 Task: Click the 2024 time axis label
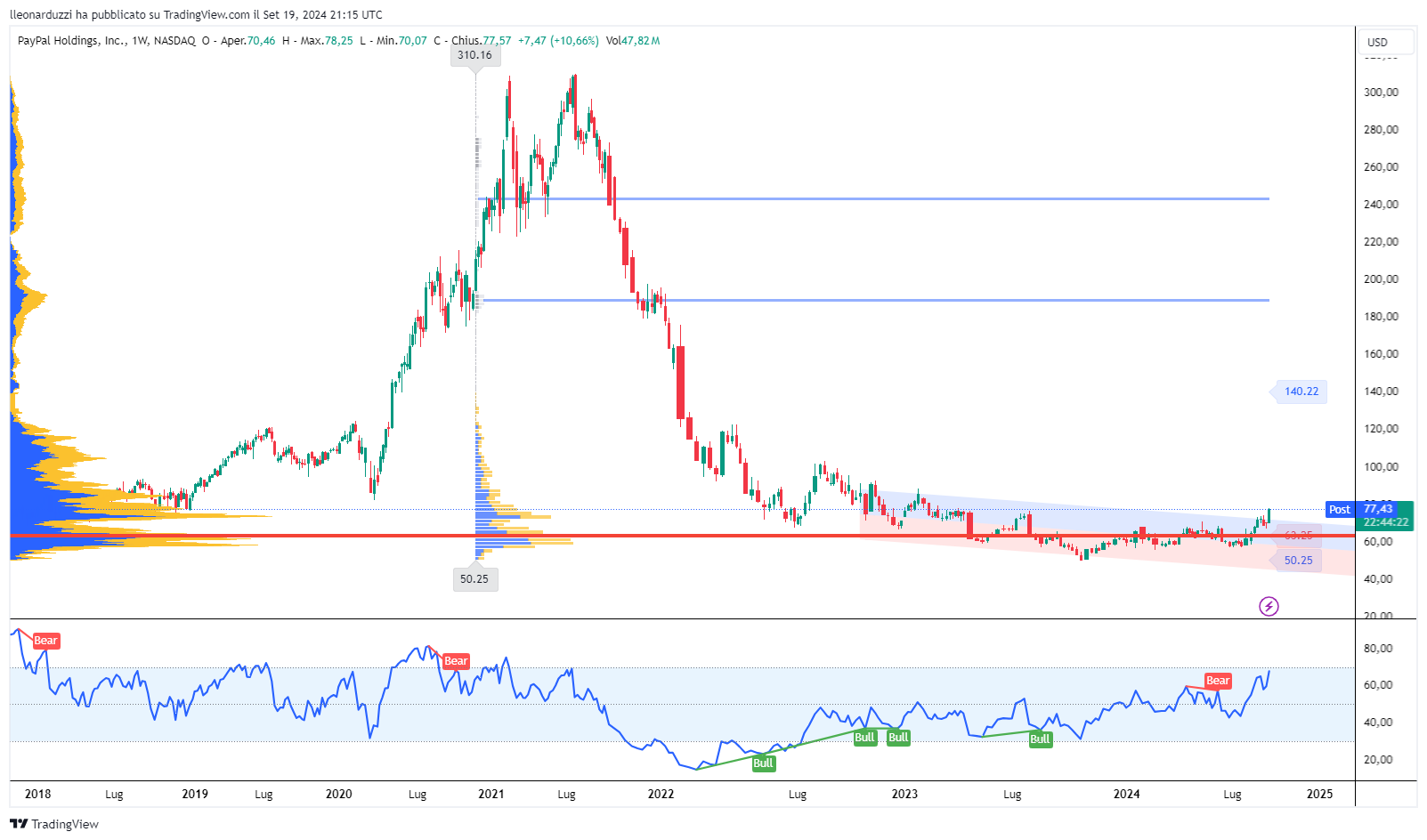(1126, 794)
